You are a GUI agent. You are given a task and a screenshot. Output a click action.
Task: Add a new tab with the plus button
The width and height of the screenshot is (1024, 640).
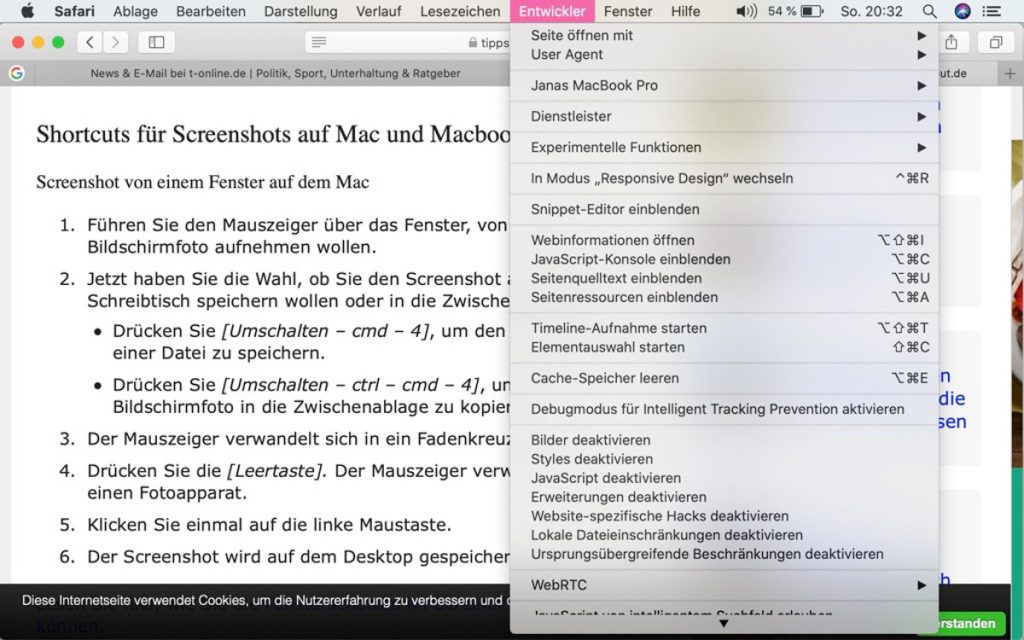(1010, 74)
